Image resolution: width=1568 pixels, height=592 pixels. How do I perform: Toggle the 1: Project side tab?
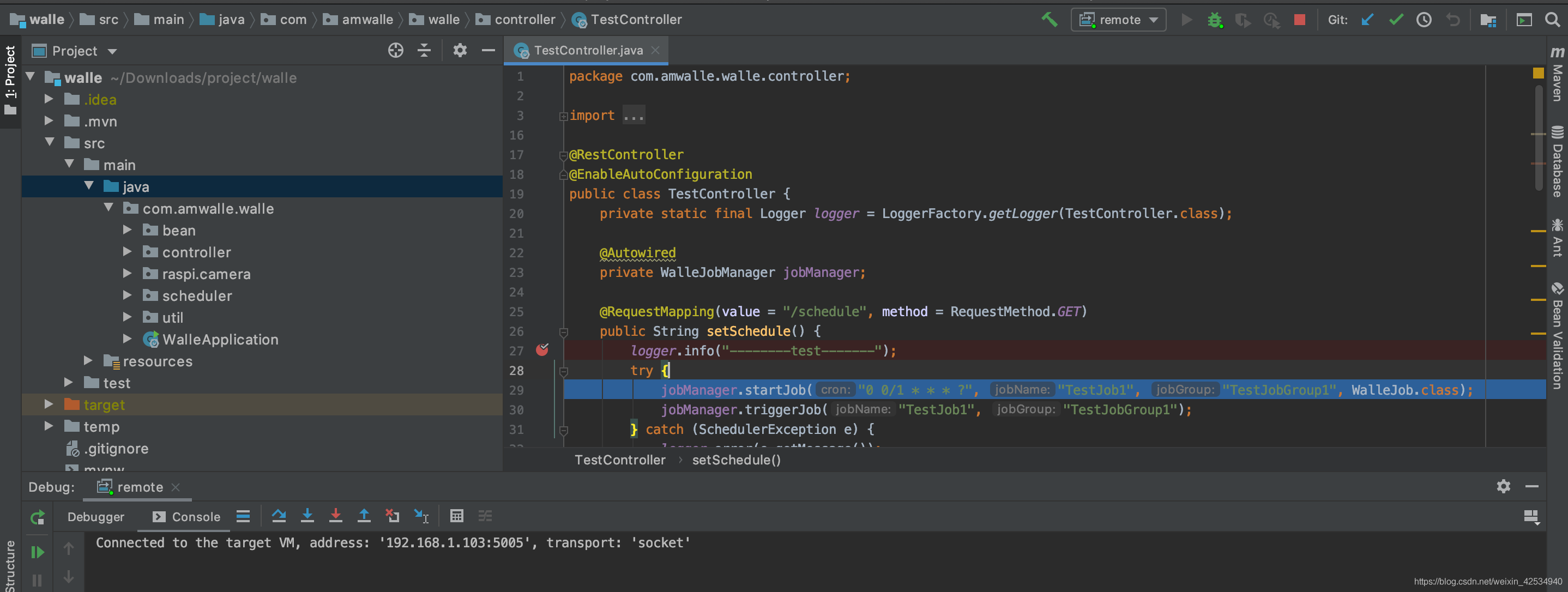(x=10, y=80)
